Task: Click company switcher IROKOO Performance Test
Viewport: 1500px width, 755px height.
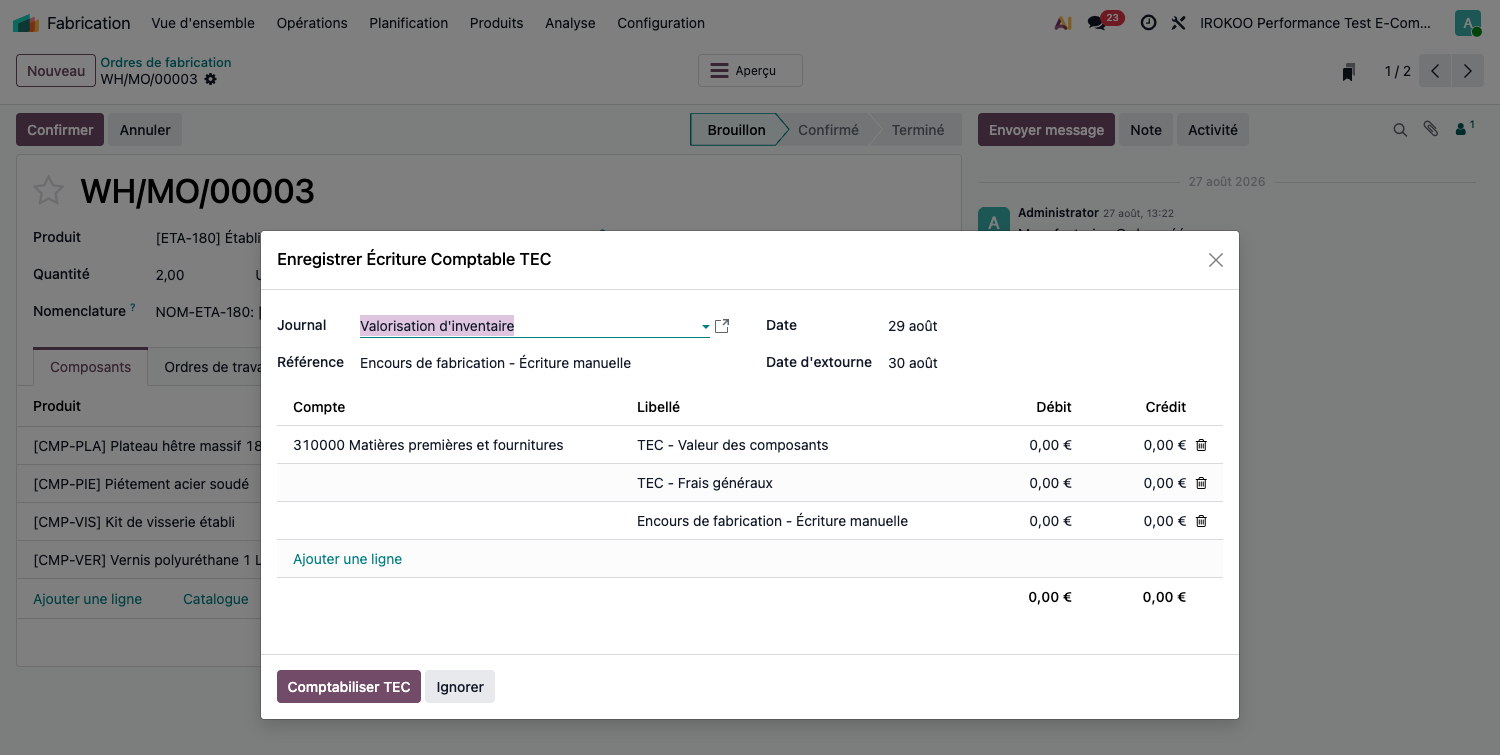Action: point(1315,23)
